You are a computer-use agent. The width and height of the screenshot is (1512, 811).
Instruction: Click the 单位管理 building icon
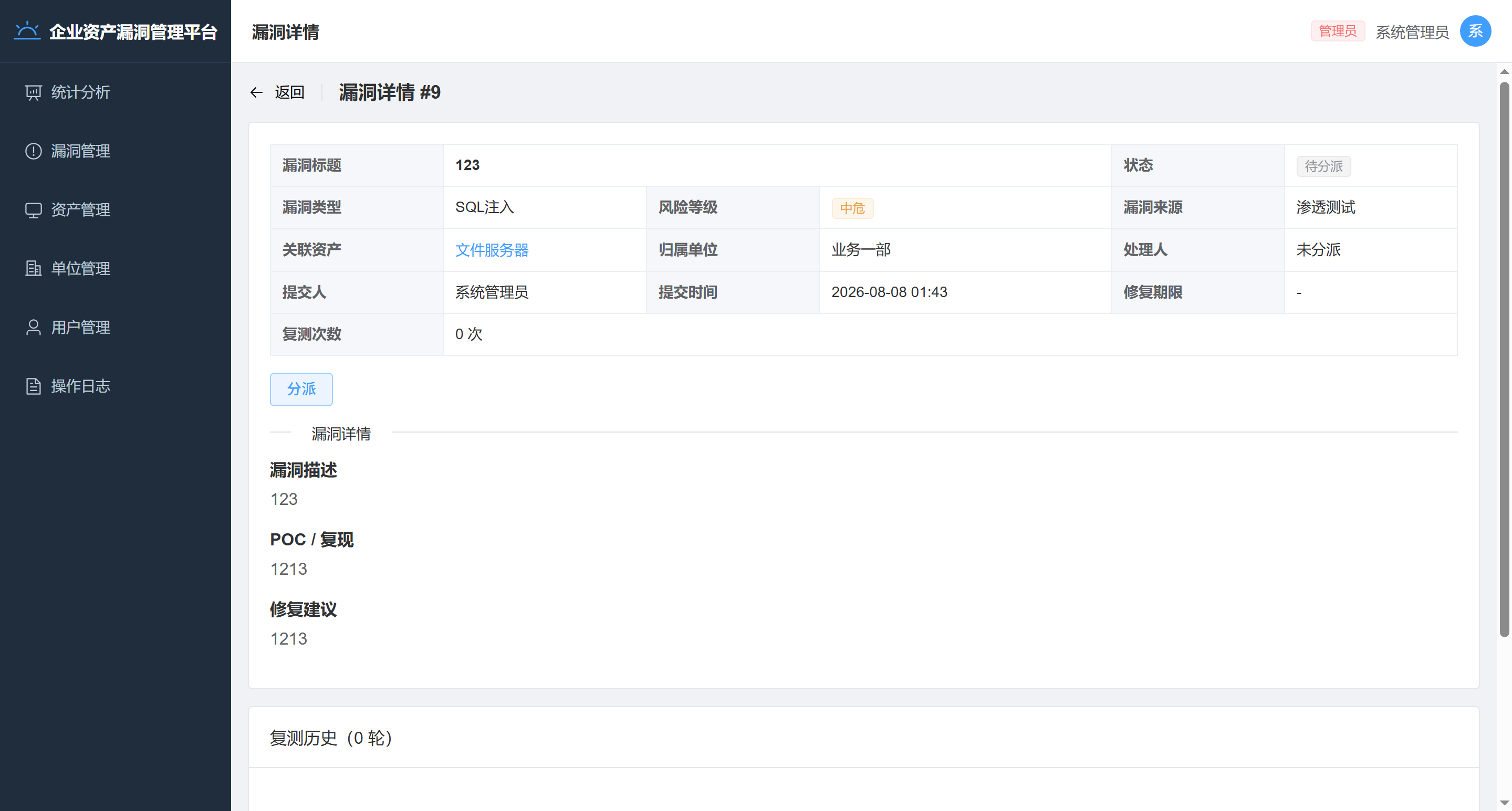coord(34,269)
